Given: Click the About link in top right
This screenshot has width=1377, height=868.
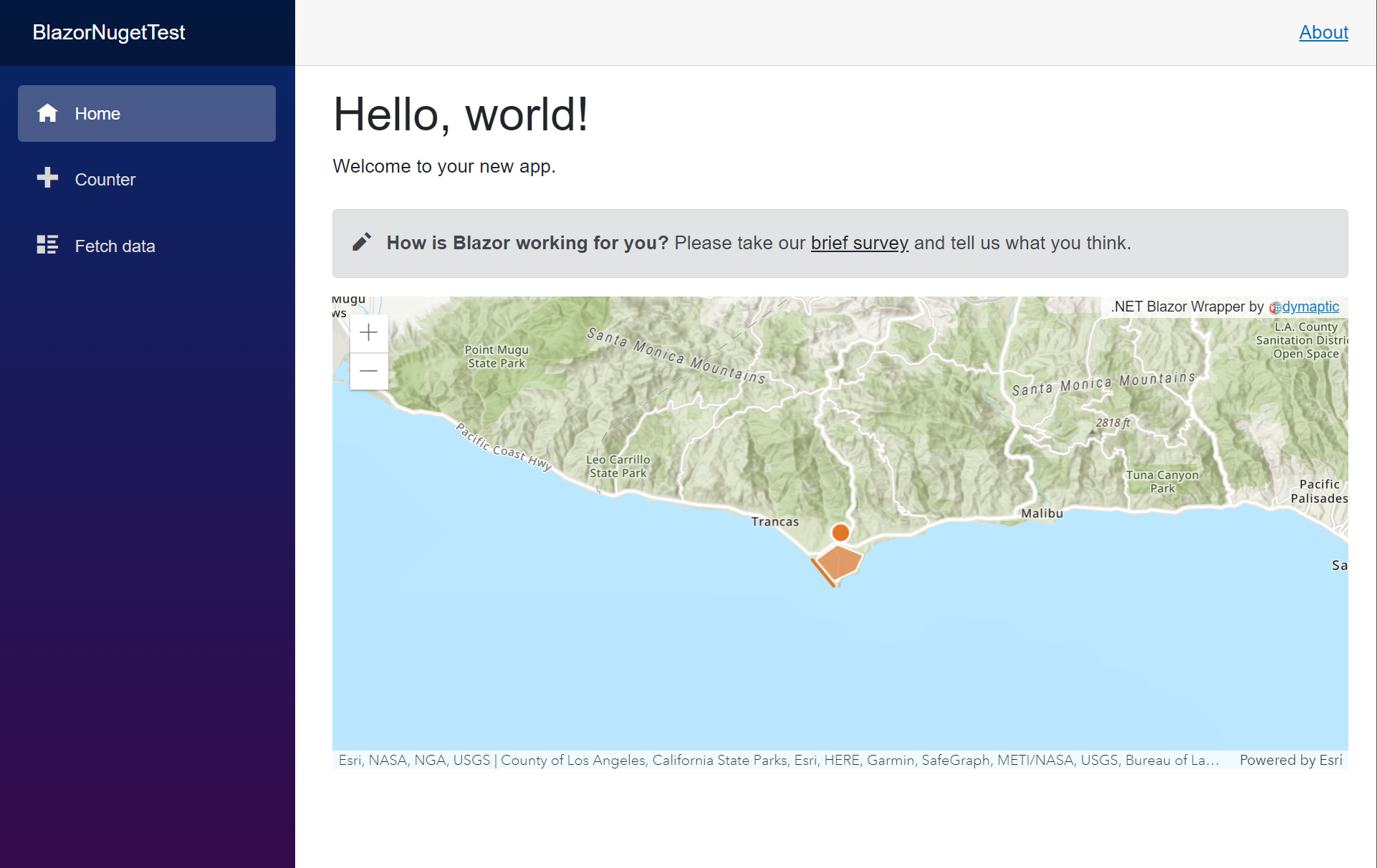Looking at the screenshot, I should tap(1323, 32).
